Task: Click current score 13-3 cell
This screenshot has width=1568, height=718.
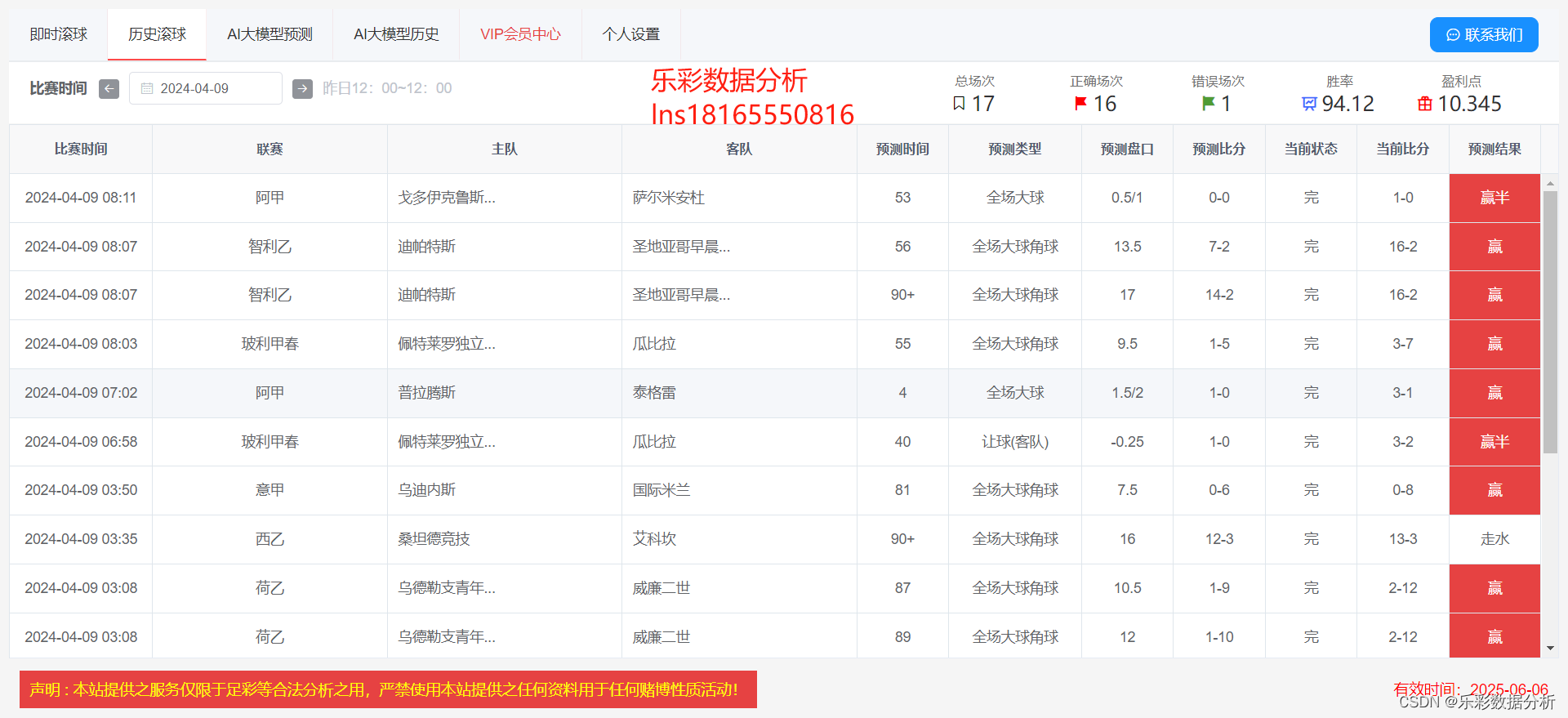Action: (1403, 539)
